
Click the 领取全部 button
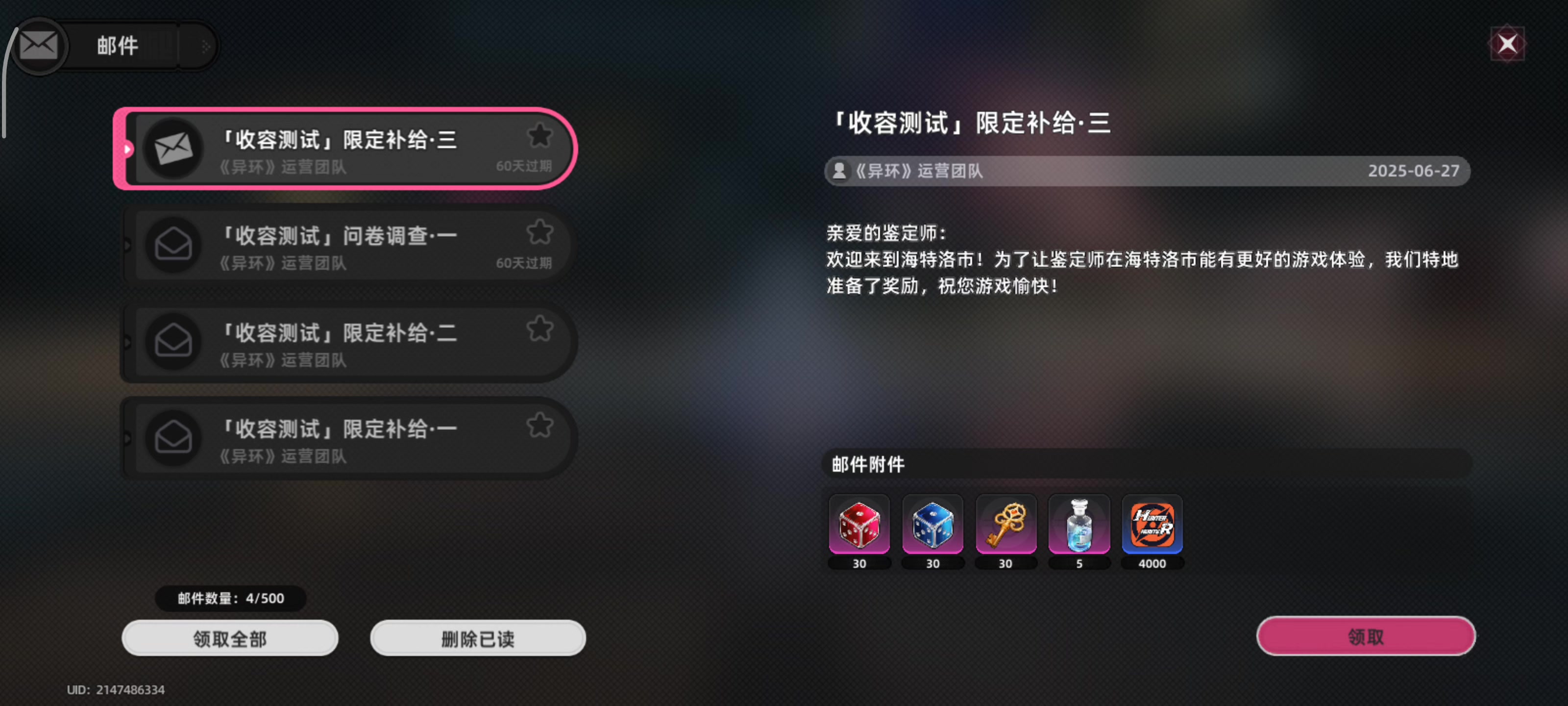pyautogui.click(x=230, y=638)
